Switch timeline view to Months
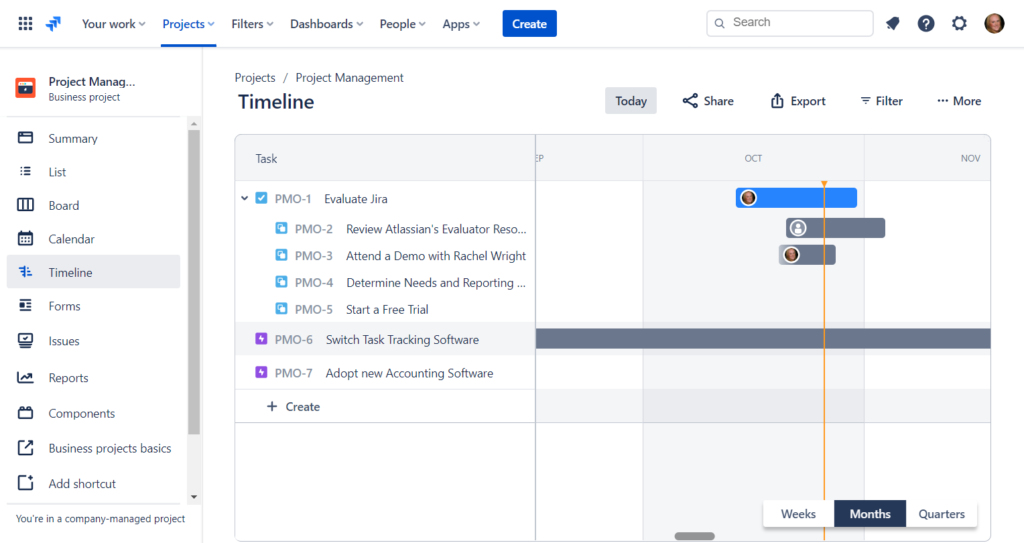This screenshot has height=543, width=1024. coord(870,514)
